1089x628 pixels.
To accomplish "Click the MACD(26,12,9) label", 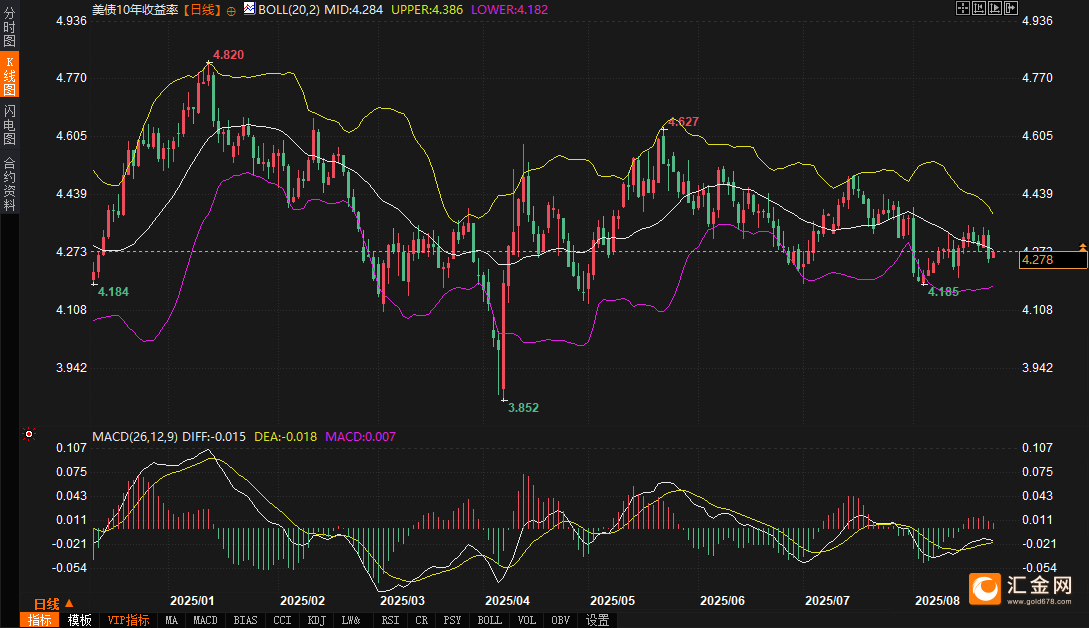I will tap(135, 437).
